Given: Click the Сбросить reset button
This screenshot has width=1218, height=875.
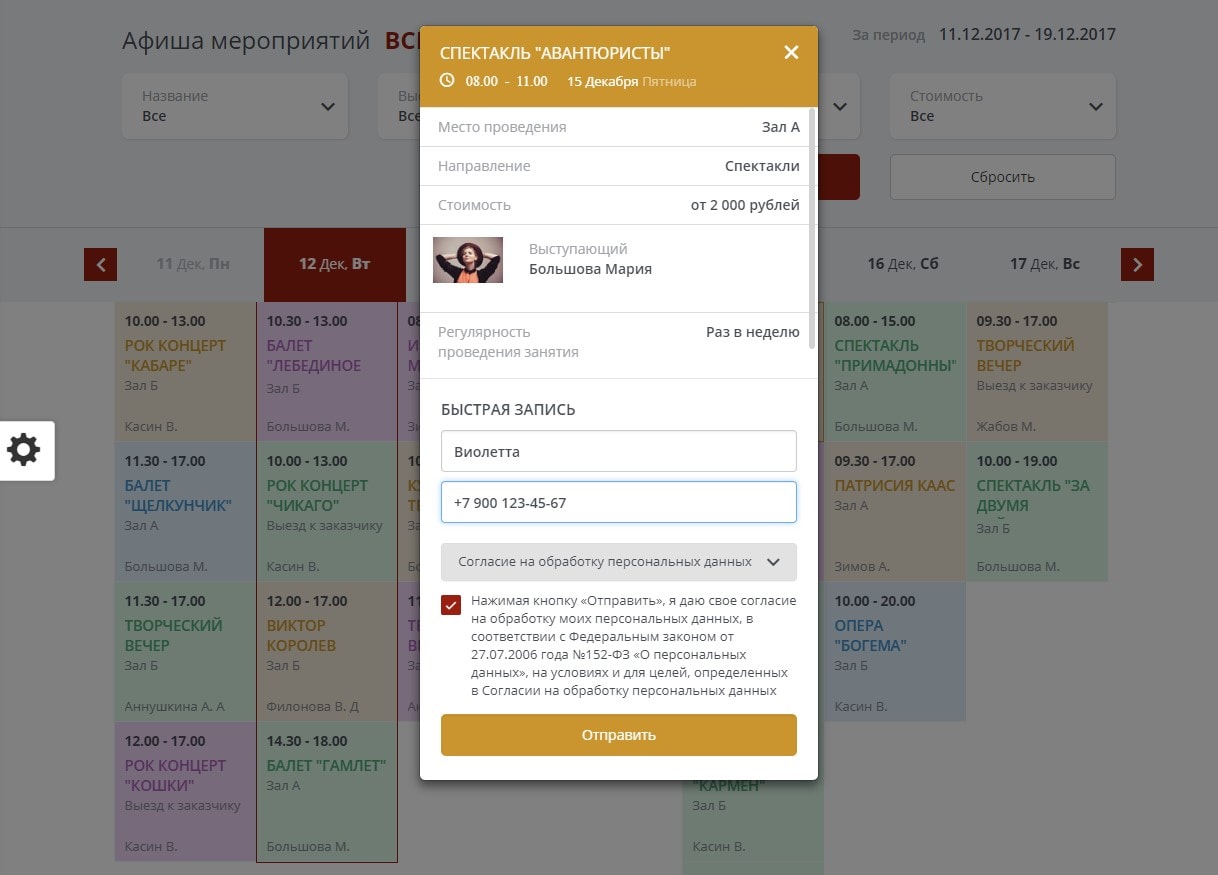Looking at the screenshot, I should pyautogui.click(x=1002, y=177).
